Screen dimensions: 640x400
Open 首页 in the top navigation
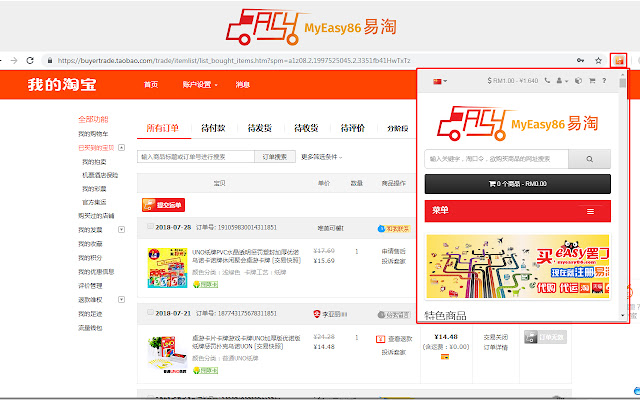point(151,84)
